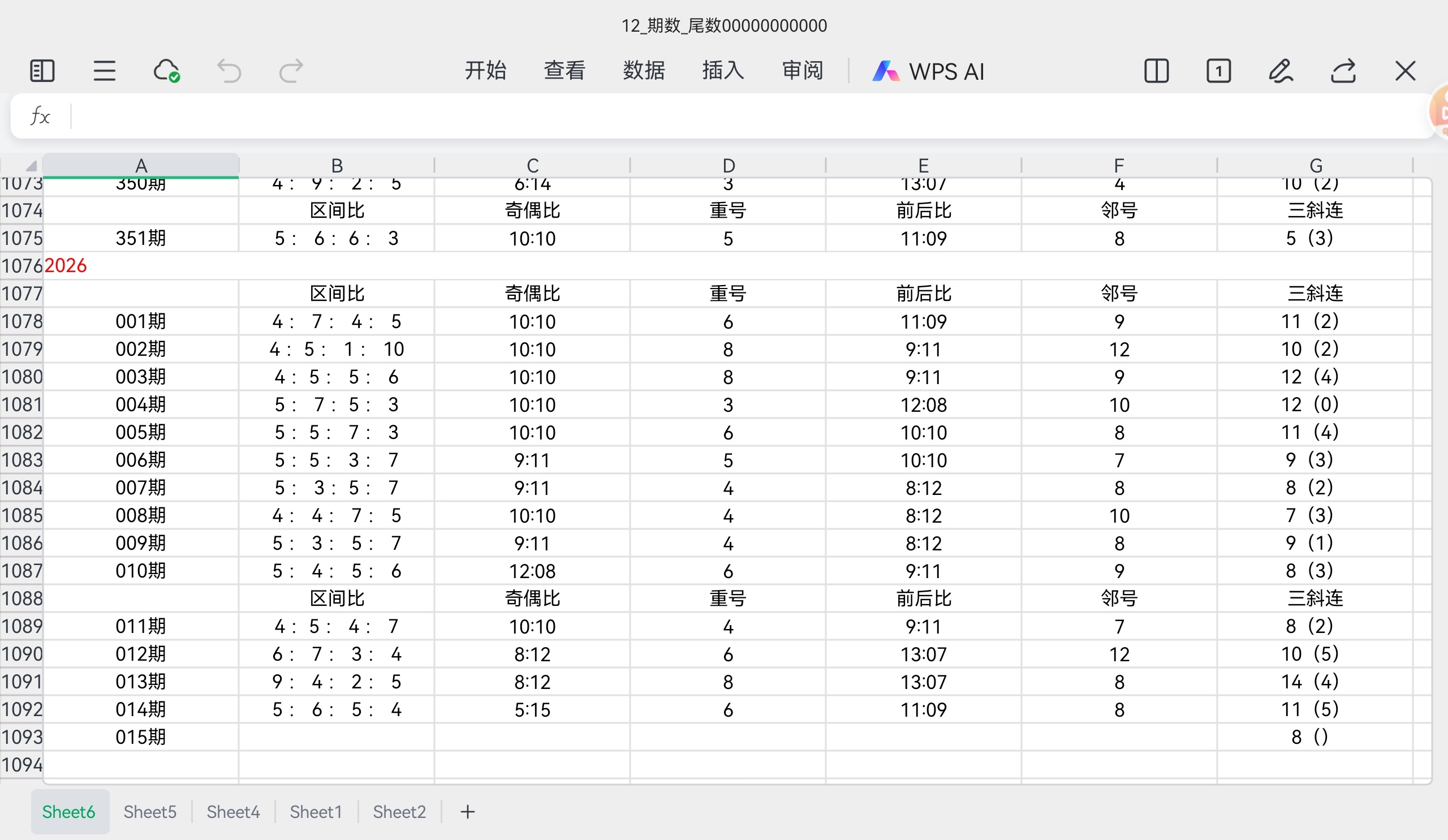
Task: Click the page count icon
Action: pyautogui.click(x=1218, y=71)
